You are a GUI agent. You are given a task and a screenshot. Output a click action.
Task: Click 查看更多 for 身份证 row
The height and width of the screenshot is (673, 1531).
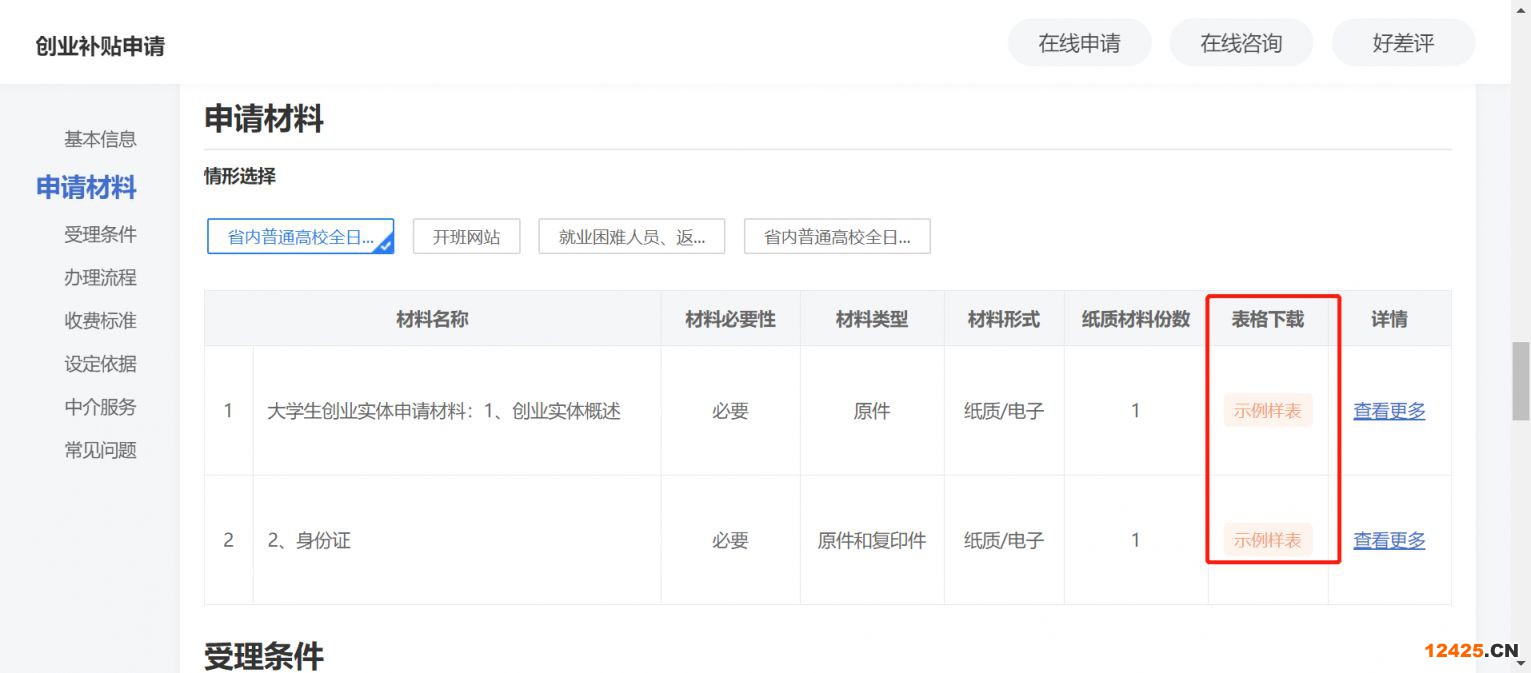coord(1389,540)
